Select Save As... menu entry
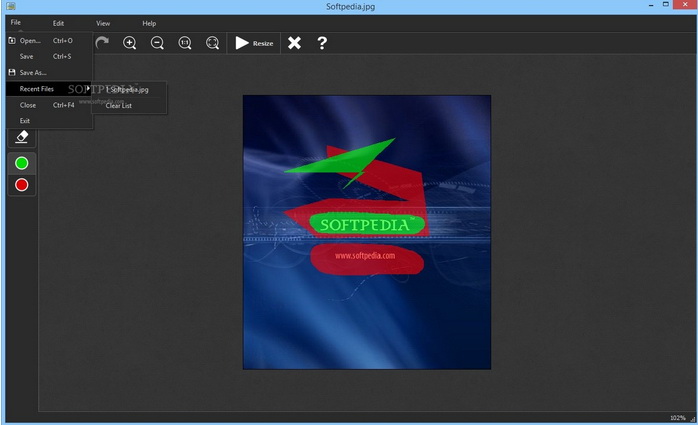698x425 pixels. click(x=49, y=73)
